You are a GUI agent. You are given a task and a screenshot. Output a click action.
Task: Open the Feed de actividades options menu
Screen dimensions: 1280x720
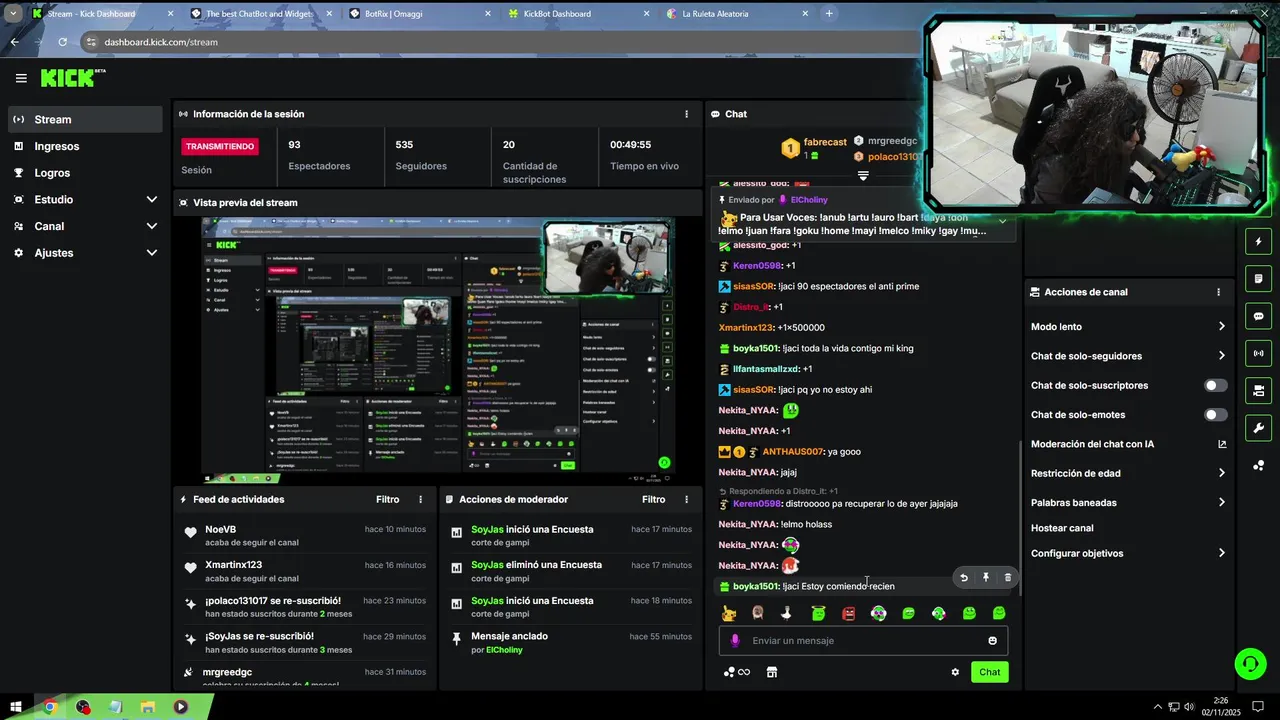(x=420, y=499)
